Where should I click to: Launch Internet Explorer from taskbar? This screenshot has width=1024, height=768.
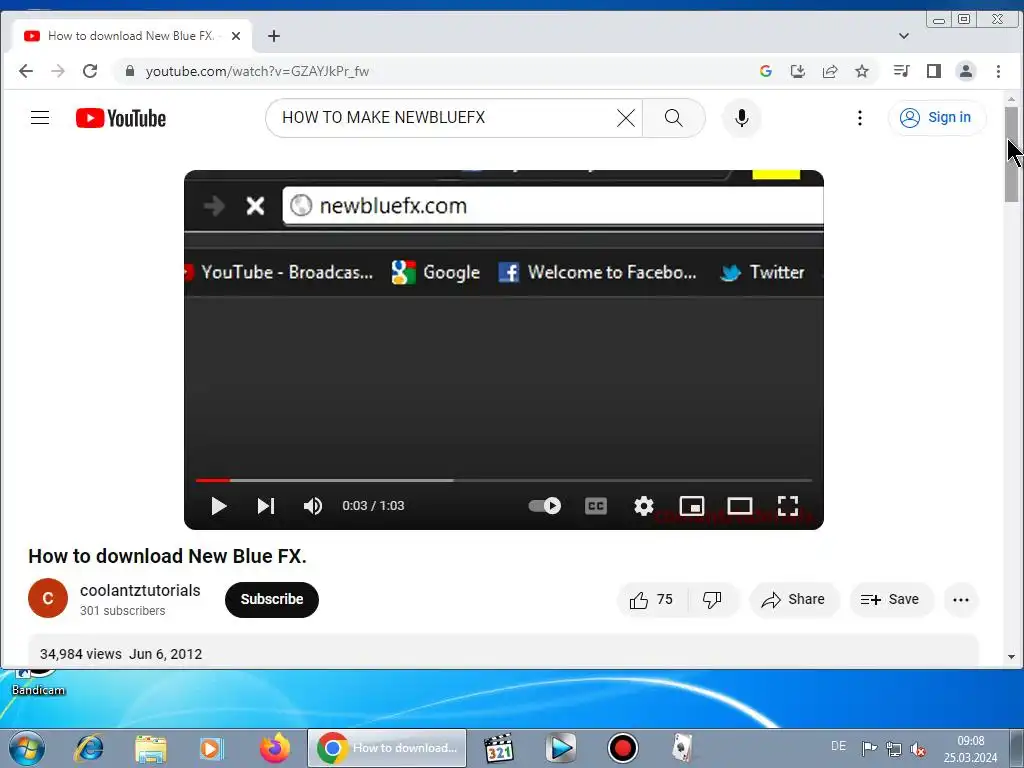(89, 748)
